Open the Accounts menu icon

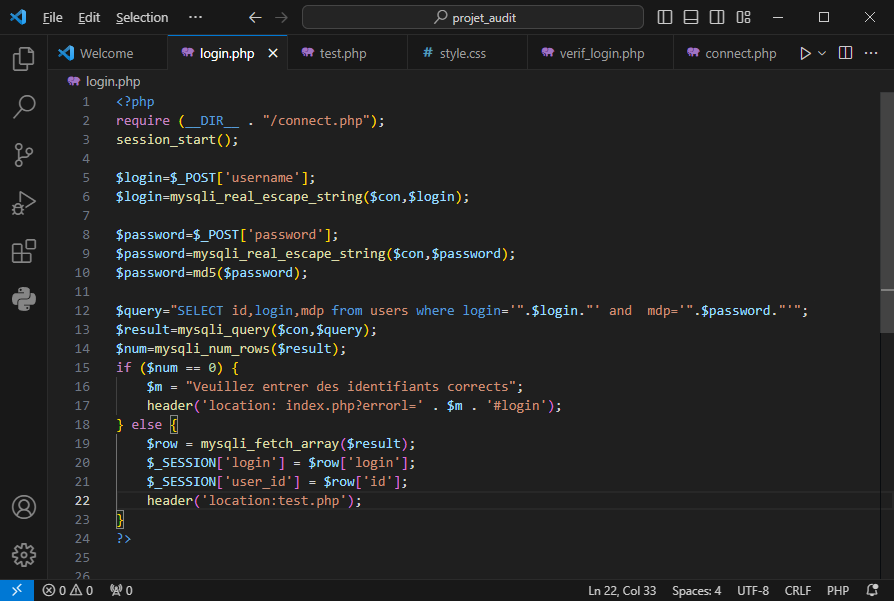click(23, 507)
